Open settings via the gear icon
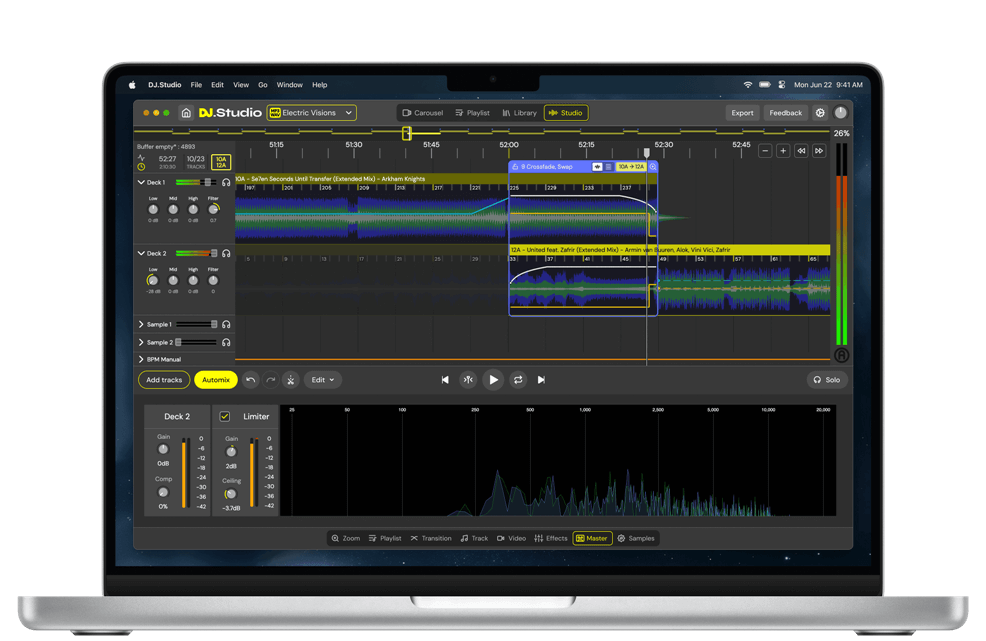 tap(820, 113)
